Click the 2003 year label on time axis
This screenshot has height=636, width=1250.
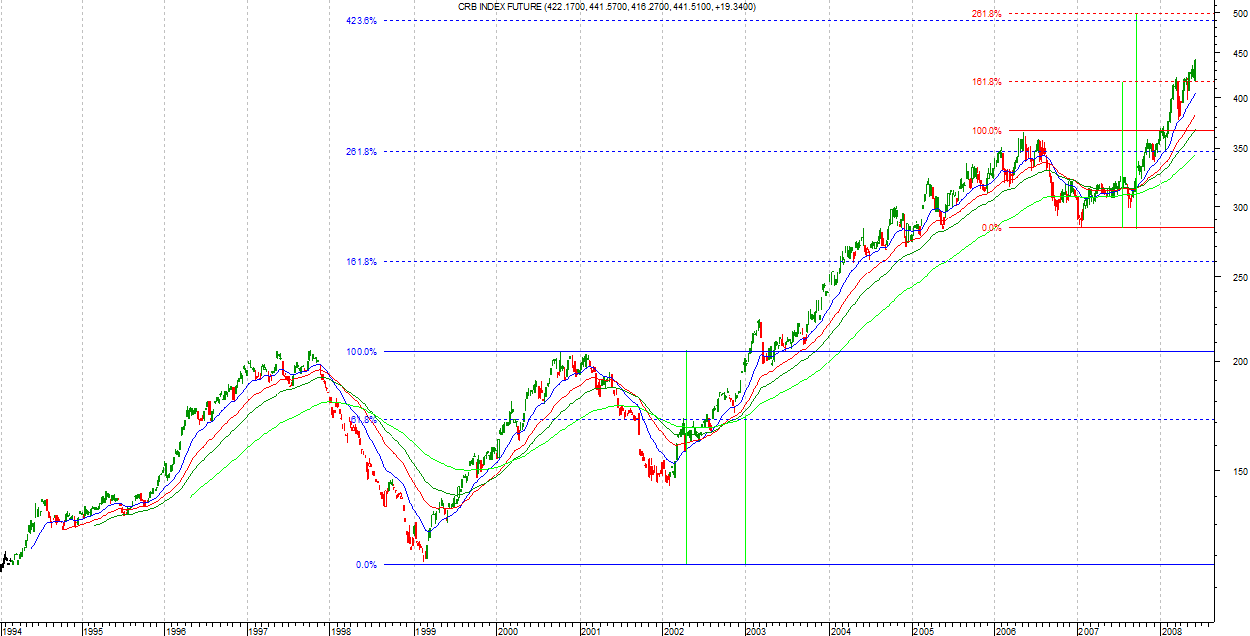757,631
